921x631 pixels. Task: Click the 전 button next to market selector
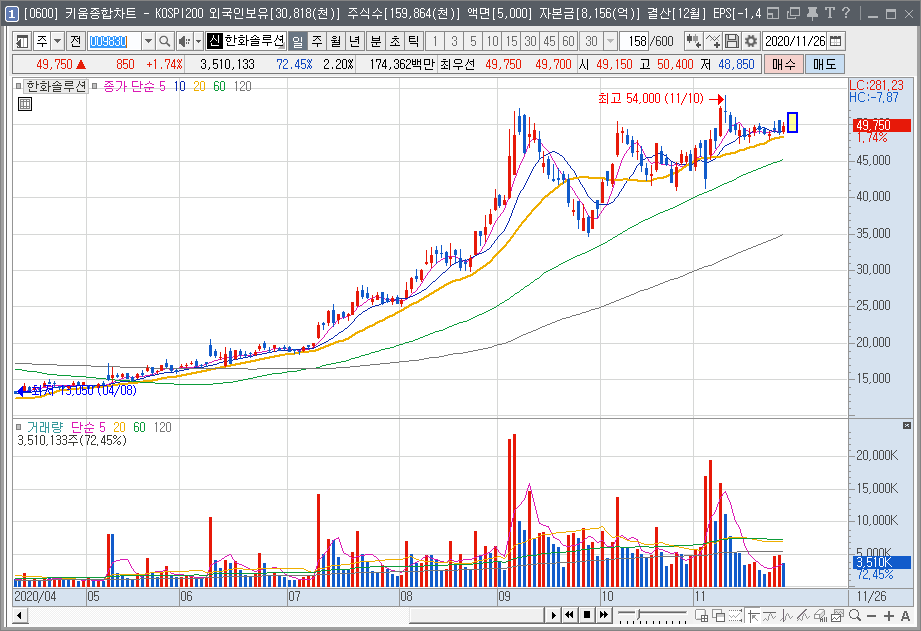pos(75,41)
